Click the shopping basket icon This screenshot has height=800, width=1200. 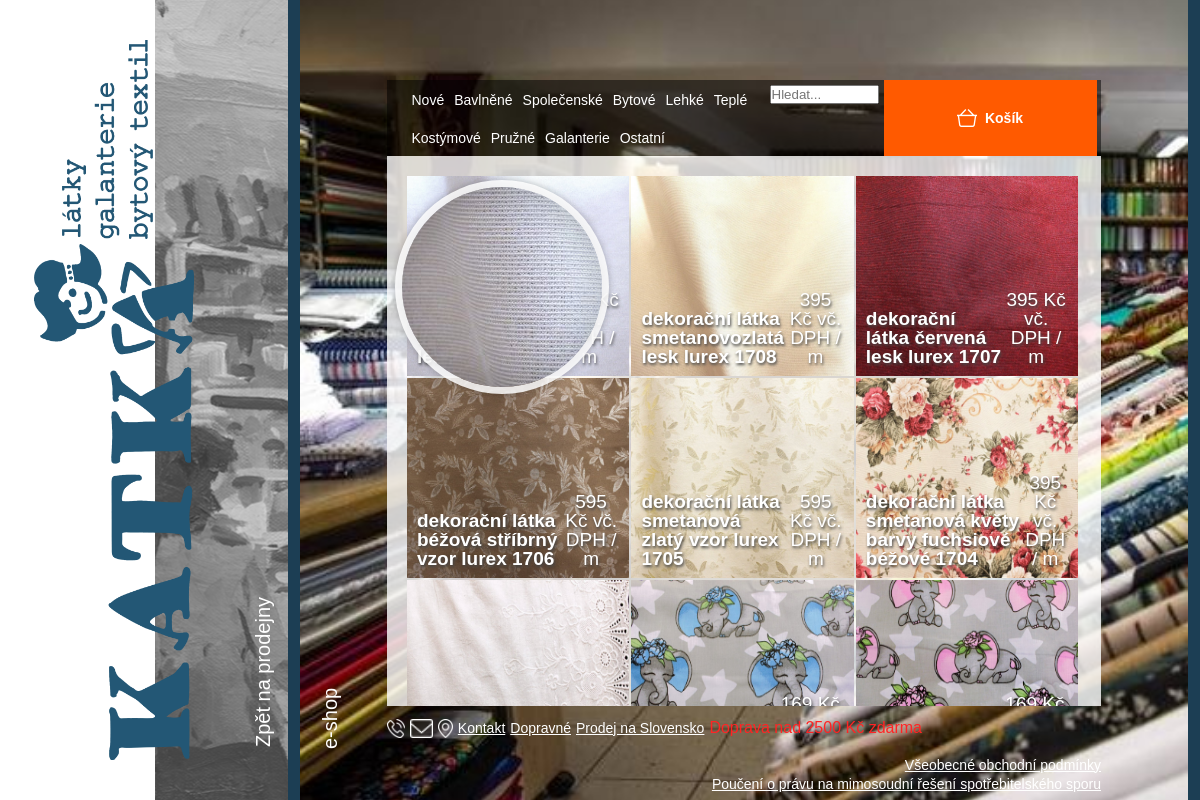pyautogui.click(x=966, y=118)
